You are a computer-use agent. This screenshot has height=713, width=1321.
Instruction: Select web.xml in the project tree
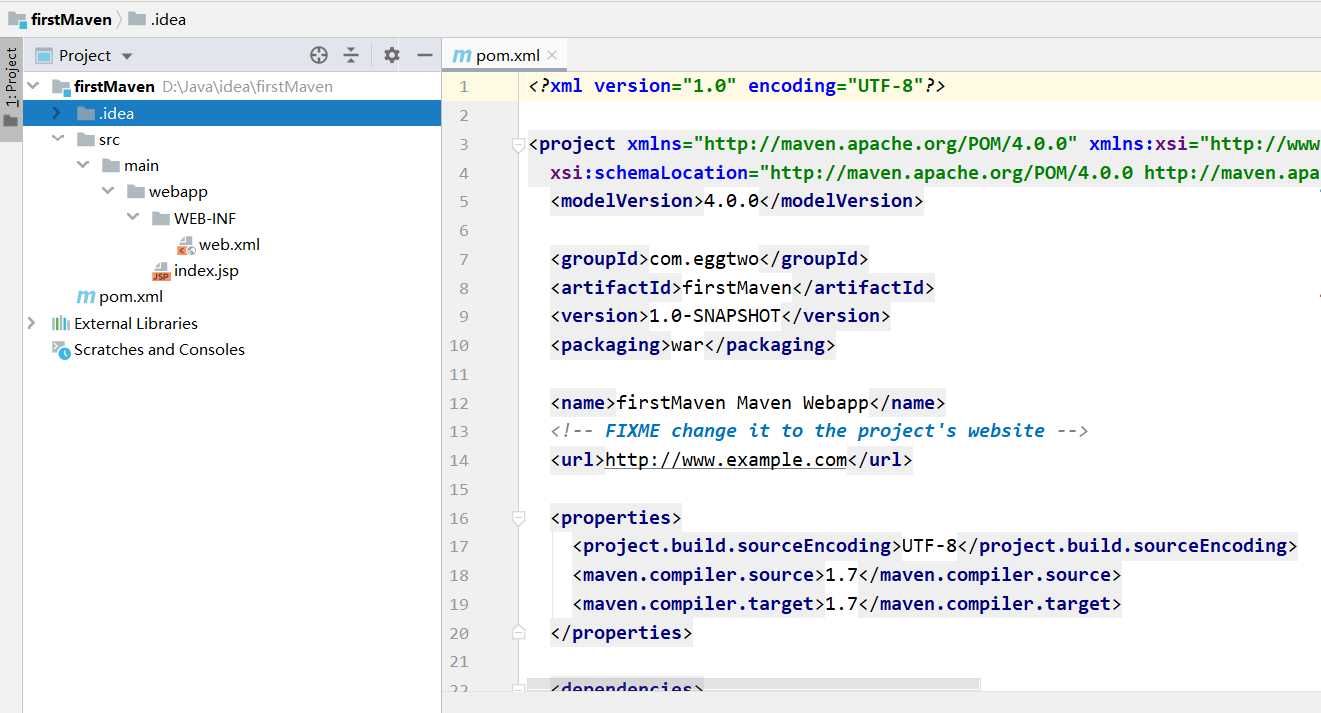coord(229,244)
